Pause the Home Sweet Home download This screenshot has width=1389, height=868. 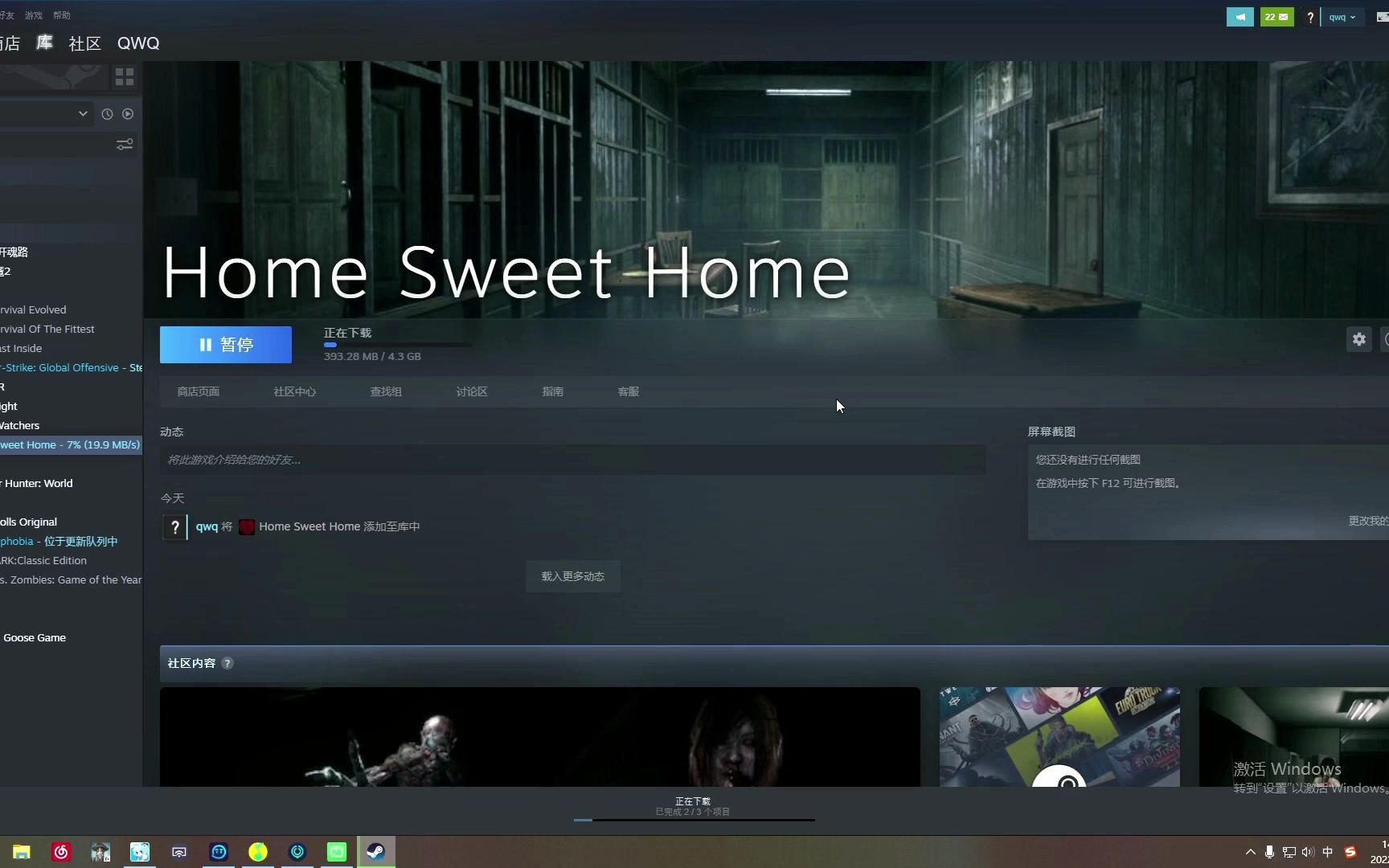(226, 345)
